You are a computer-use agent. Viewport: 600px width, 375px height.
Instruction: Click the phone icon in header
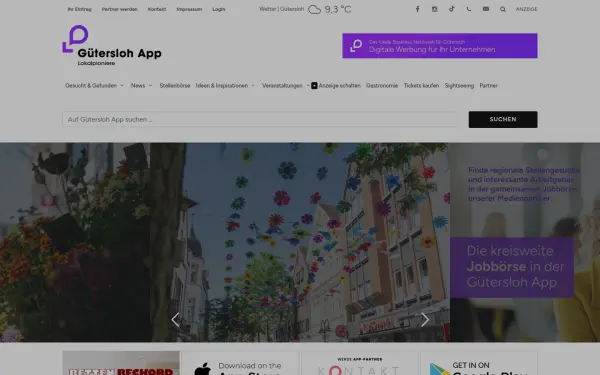(x=468, y=9)
